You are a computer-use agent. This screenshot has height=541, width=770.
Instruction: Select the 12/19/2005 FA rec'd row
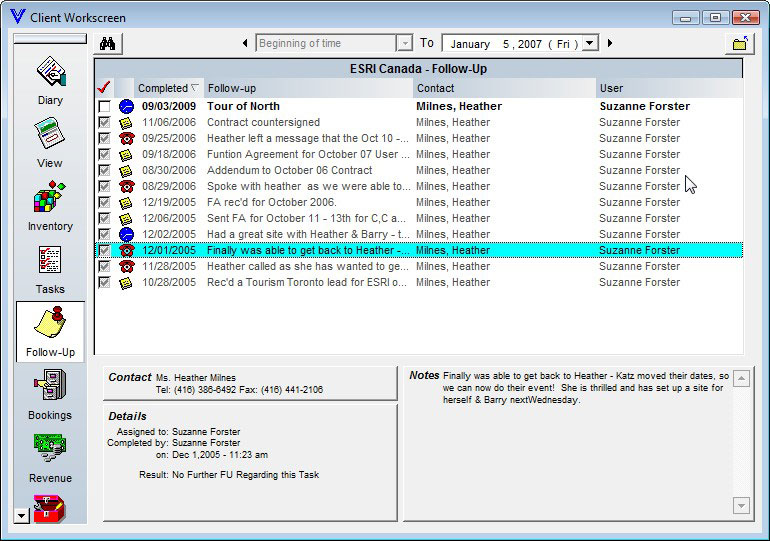400,203
